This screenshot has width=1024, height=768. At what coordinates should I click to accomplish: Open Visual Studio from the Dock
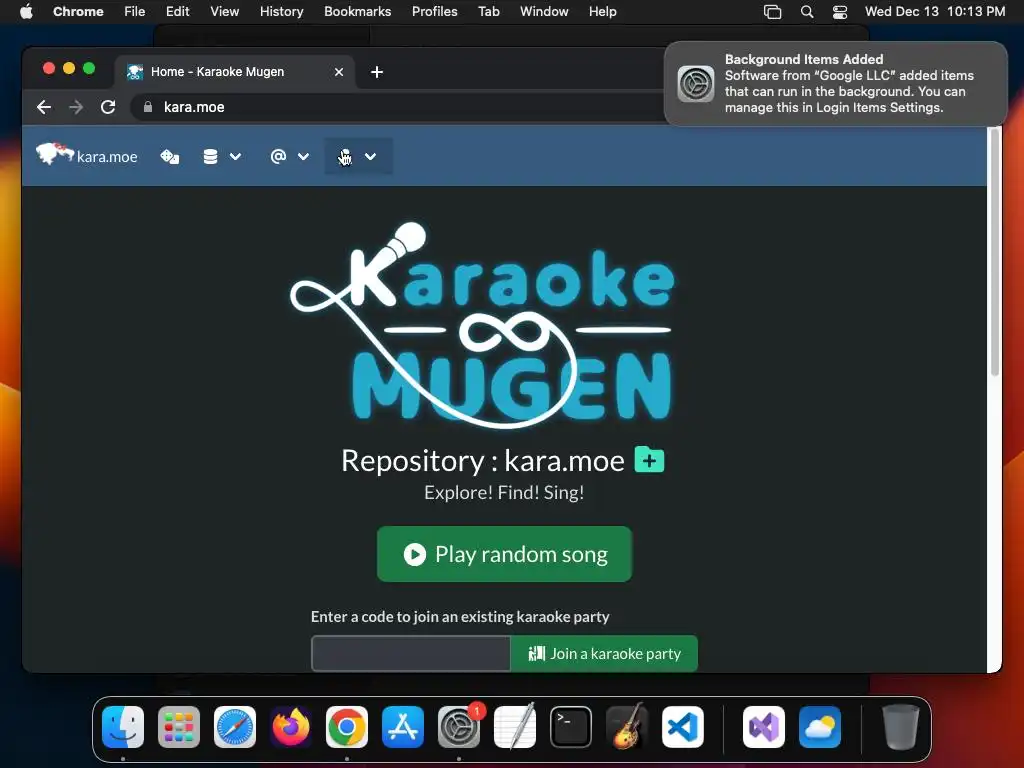coord(763,727)
